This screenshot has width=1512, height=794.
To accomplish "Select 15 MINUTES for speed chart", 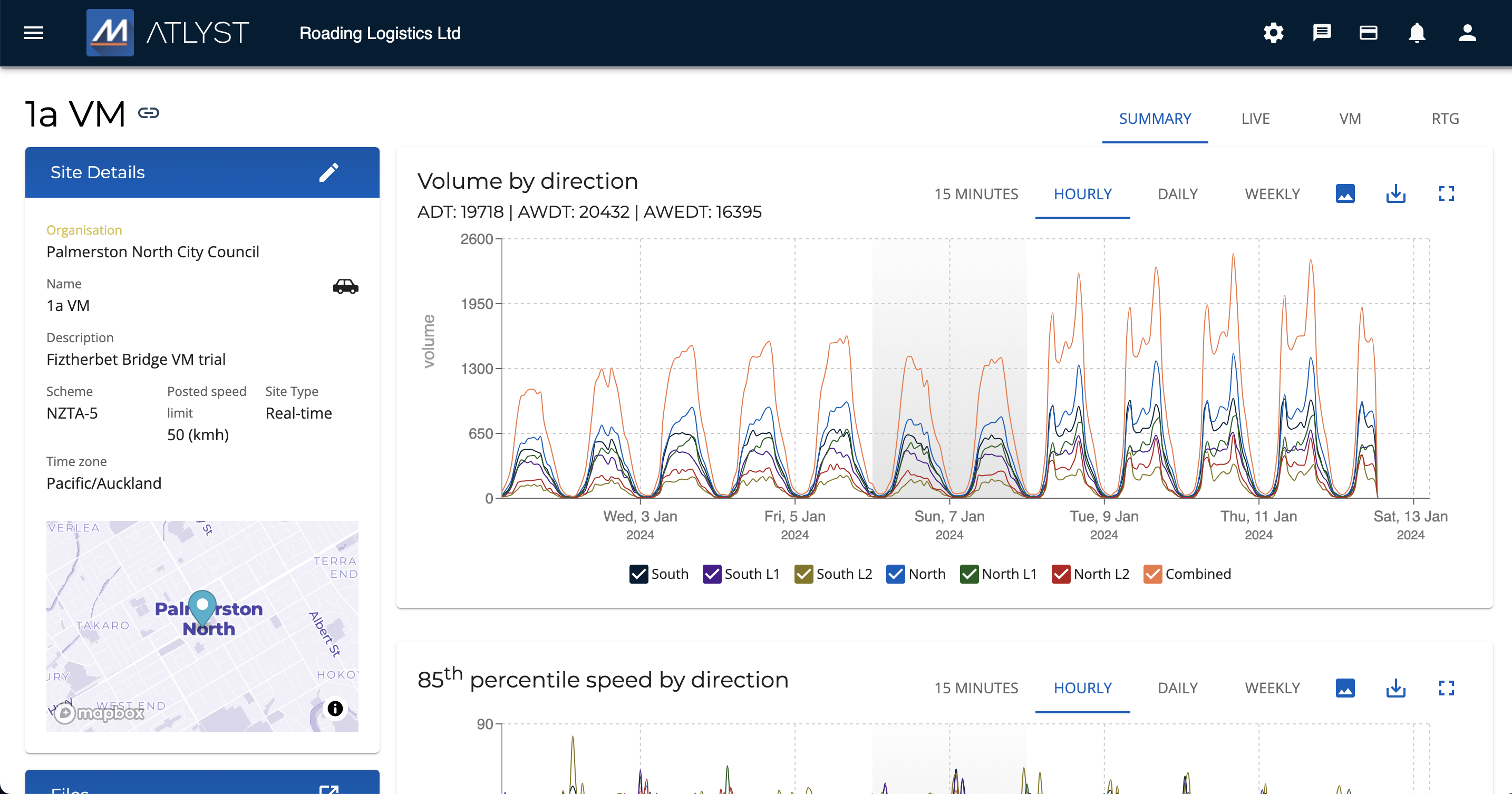I will 975,688.
